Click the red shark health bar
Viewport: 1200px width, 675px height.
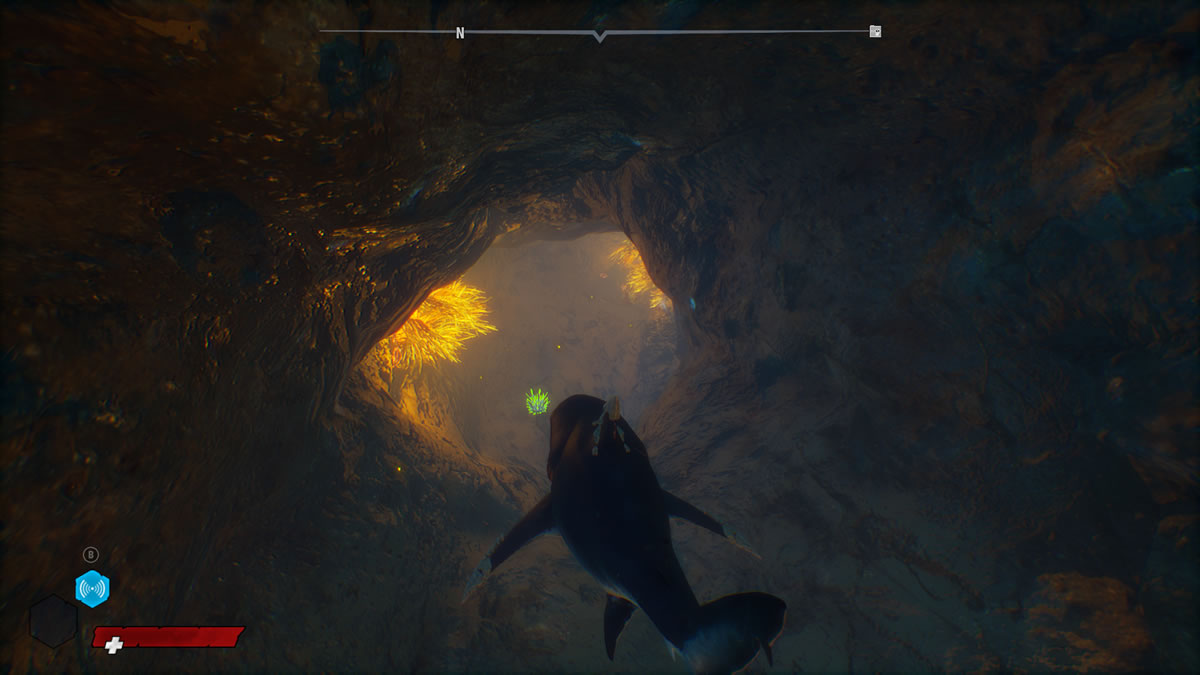(168, 637)
